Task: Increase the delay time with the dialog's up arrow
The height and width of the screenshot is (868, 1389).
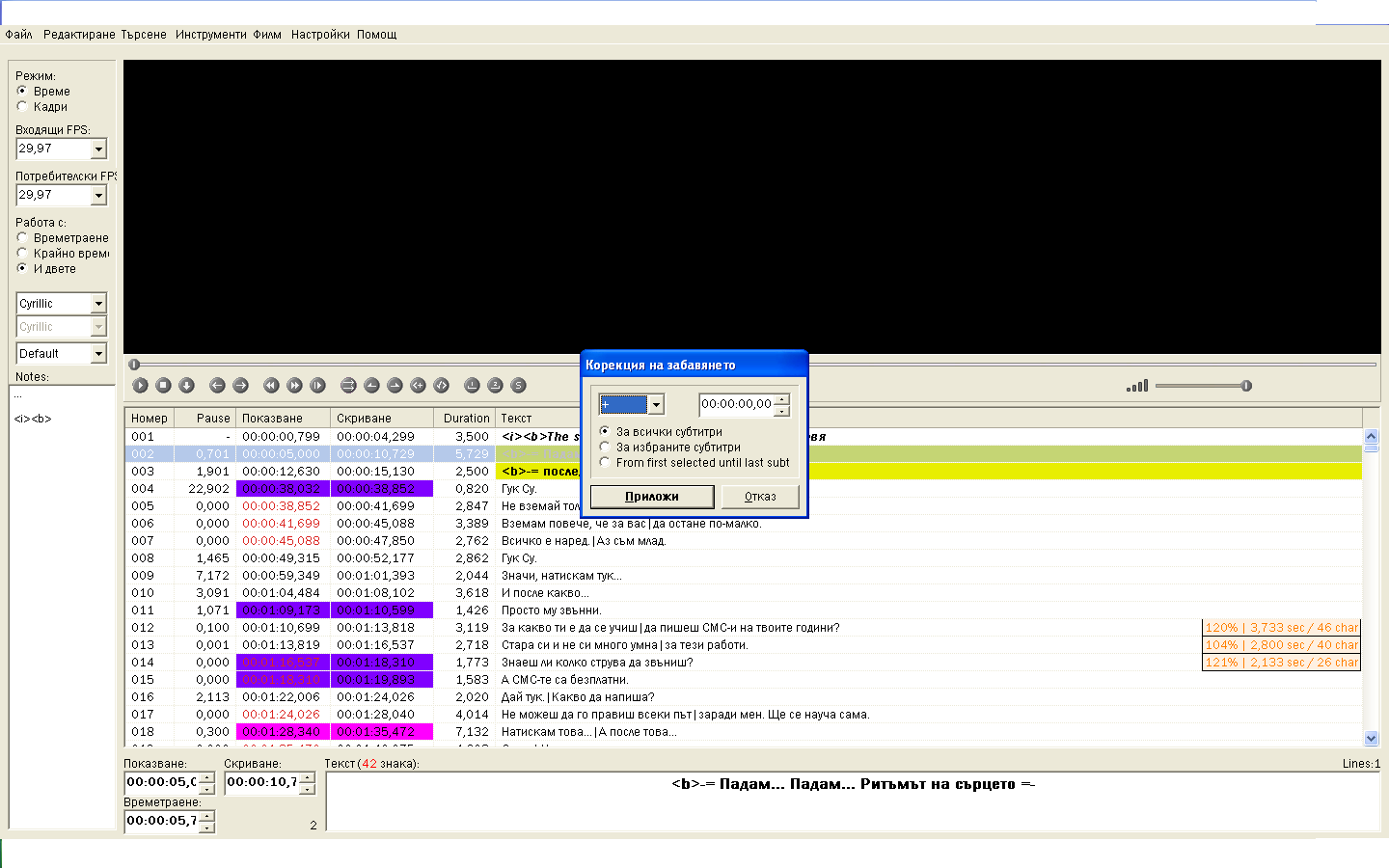Action: click(782, 398)
